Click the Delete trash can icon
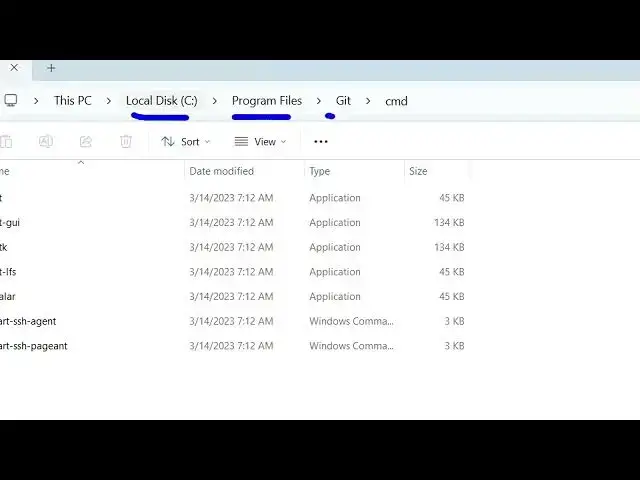The image size is (640, 480). [x=126, y=141]
